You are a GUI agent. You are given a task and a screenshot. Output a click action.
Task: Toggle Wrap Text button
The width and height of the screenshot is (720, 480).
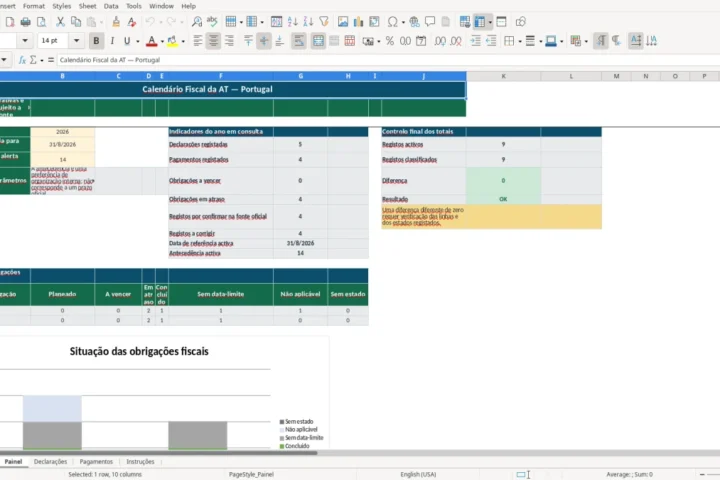pos(298,41)
